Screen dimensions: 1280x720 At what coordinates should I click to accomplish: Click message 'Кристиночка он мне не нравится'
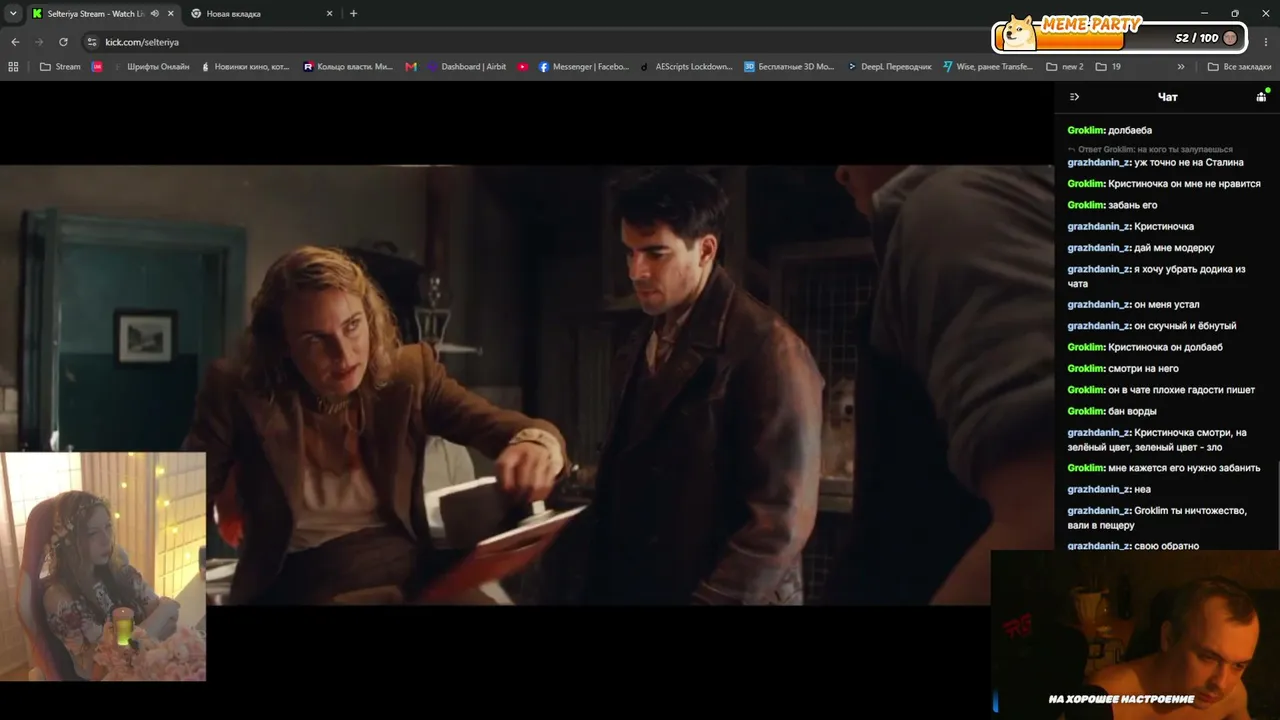point(1184,184)
